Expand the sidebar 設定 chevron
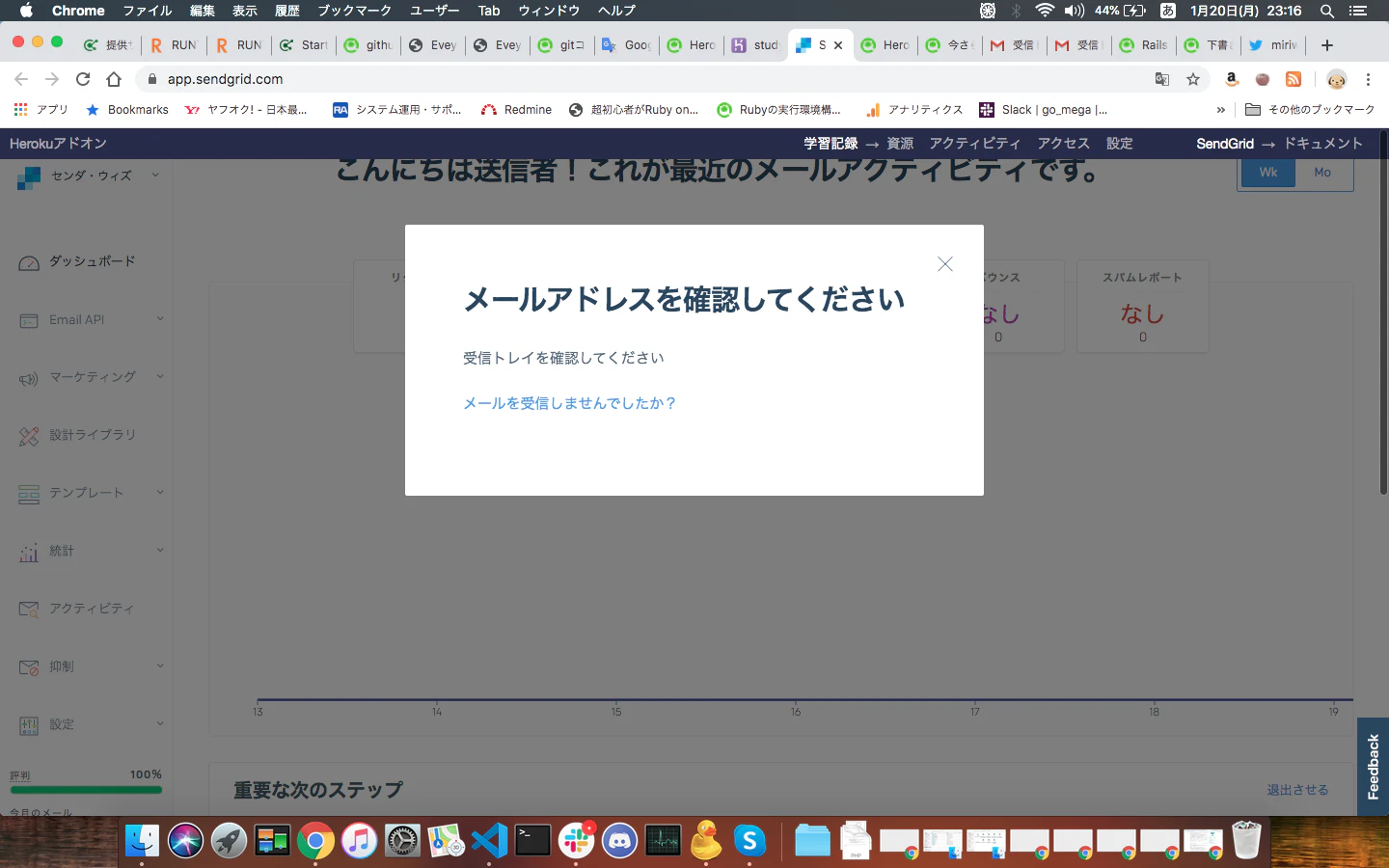1389x868 pixels. 160,724
